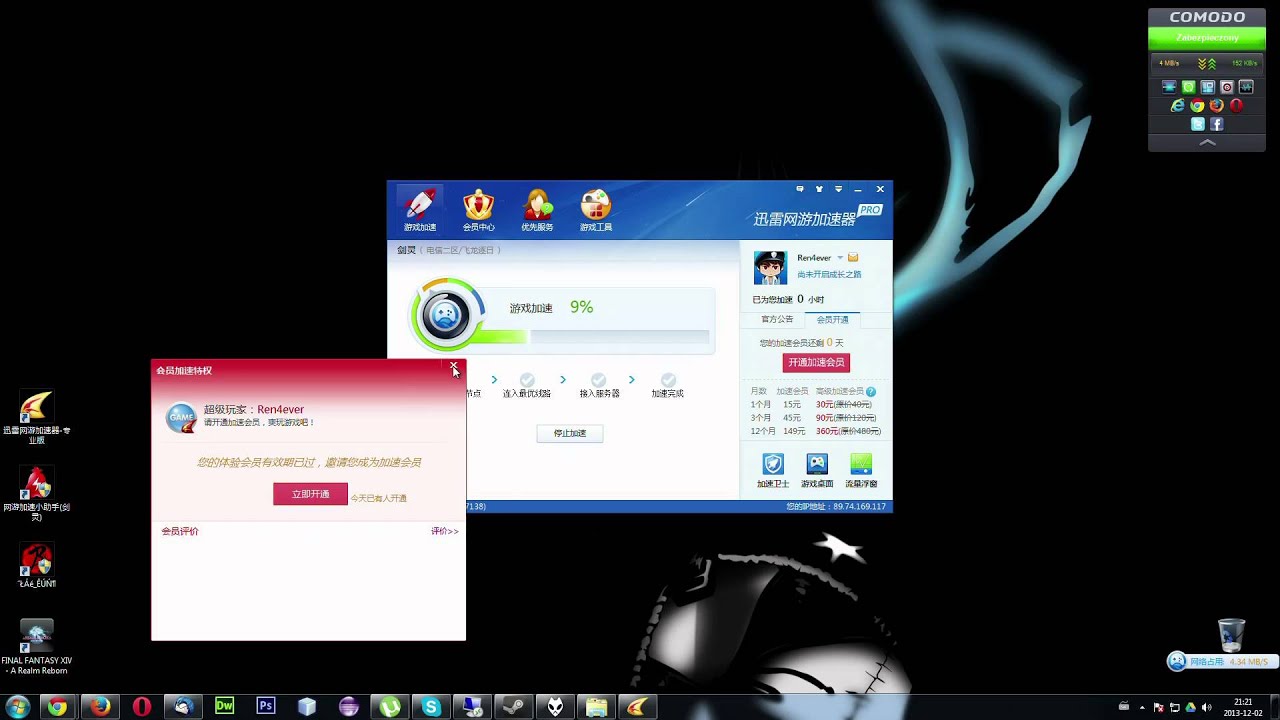Open the Windows Start button

point(17,707)
